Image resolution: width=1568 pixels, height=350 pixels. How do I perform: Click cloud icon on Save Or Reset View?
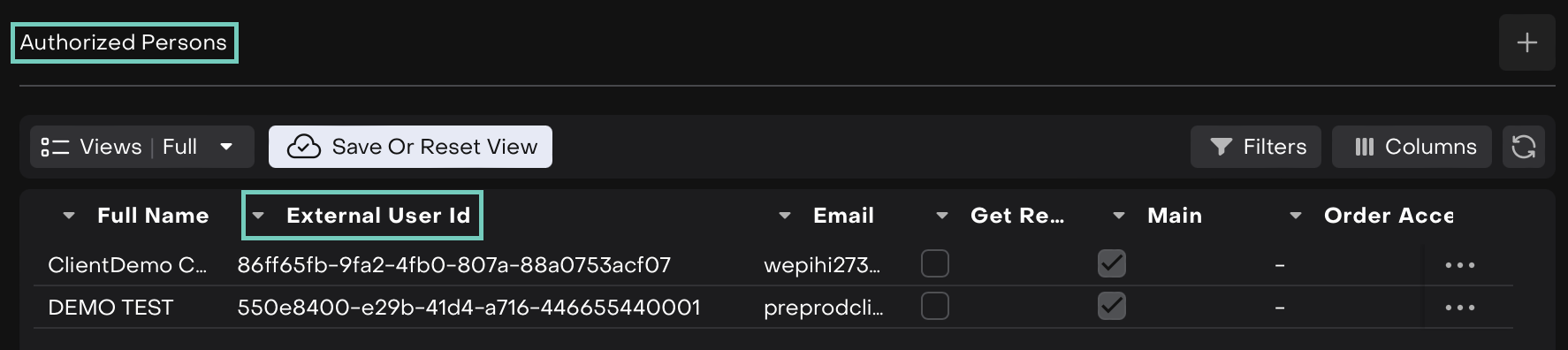[x=304, y=147]
